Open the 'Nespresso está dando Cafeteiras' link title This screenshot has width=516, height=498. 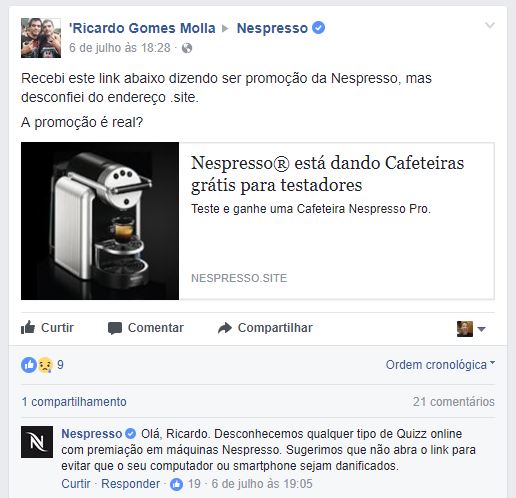coord(327,174)
